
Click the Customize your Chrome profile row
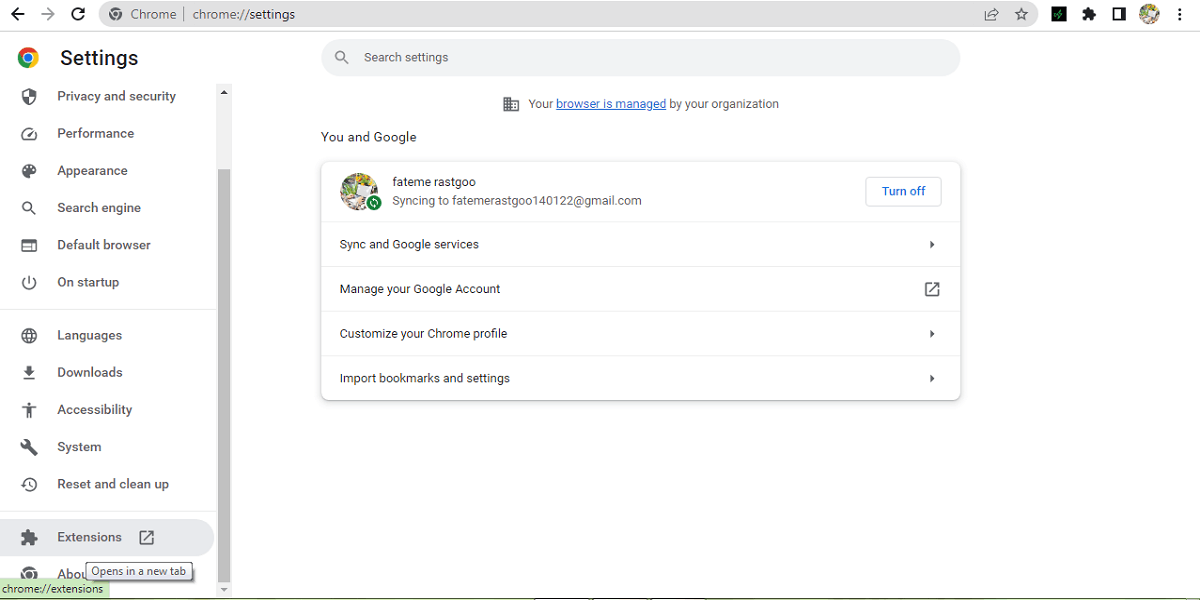coord(640,334)
